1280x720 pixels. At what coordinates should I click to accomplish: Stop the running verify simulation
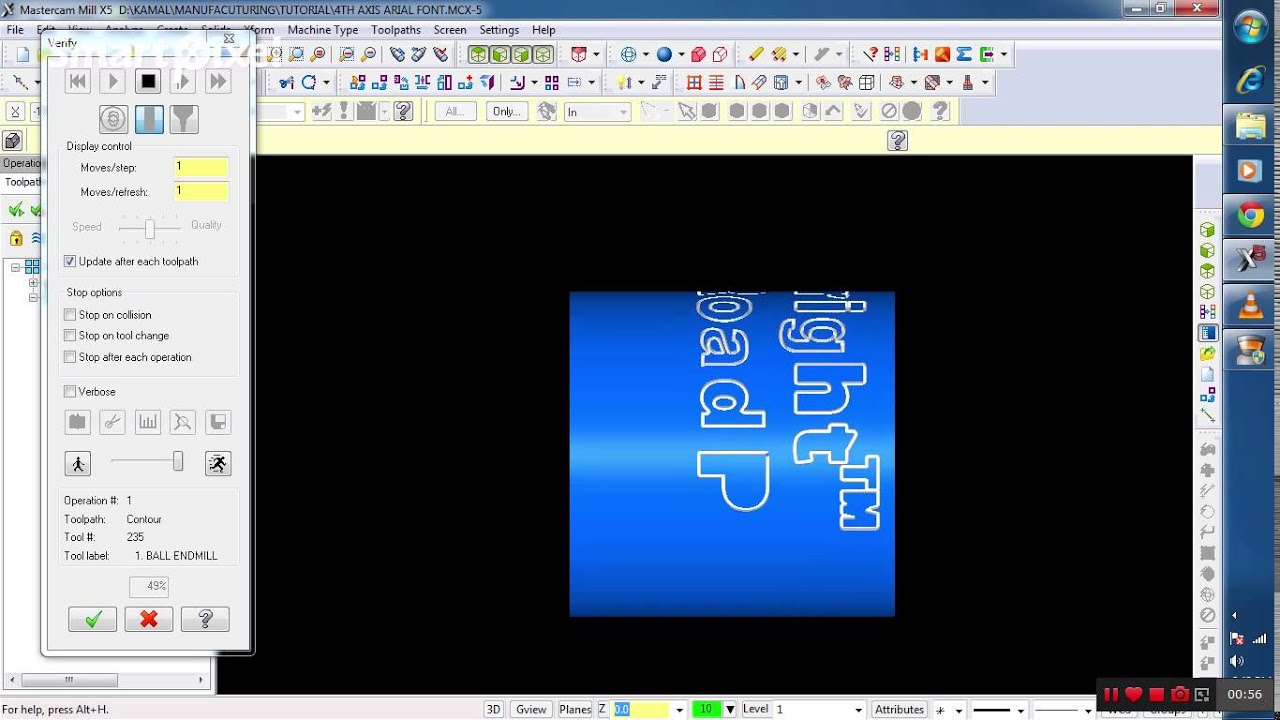pyautogui.click(x=148, y=82)
